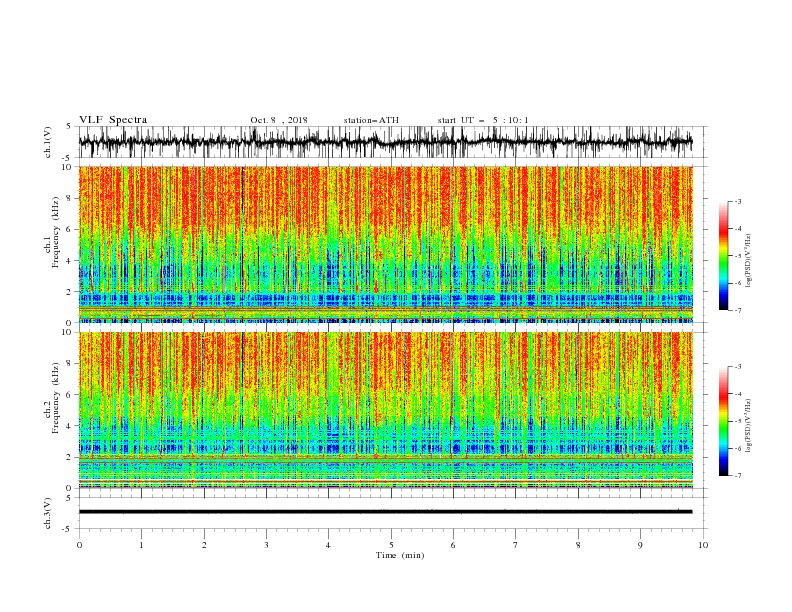792x612 pixels.
Task: Click the ch.2 'Frequency (kHz)' axis label
Action: pos(56,398)
